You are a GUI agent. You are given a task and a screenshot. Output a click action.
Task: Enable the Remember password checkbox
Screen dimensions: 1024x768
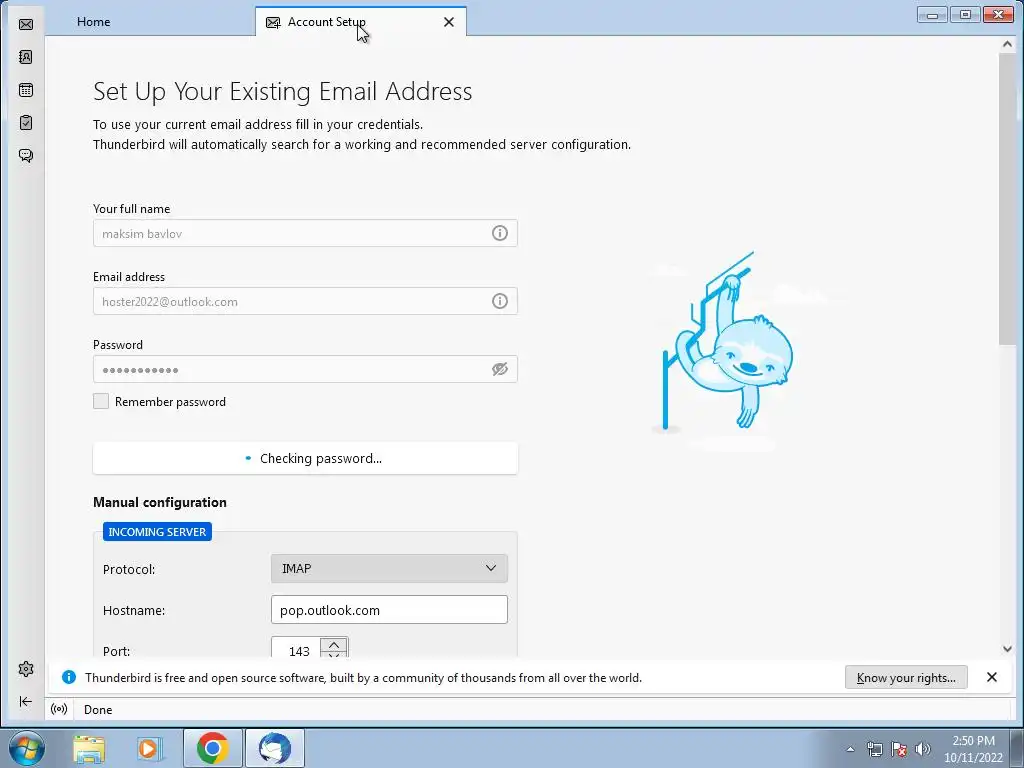click(101, 401)
